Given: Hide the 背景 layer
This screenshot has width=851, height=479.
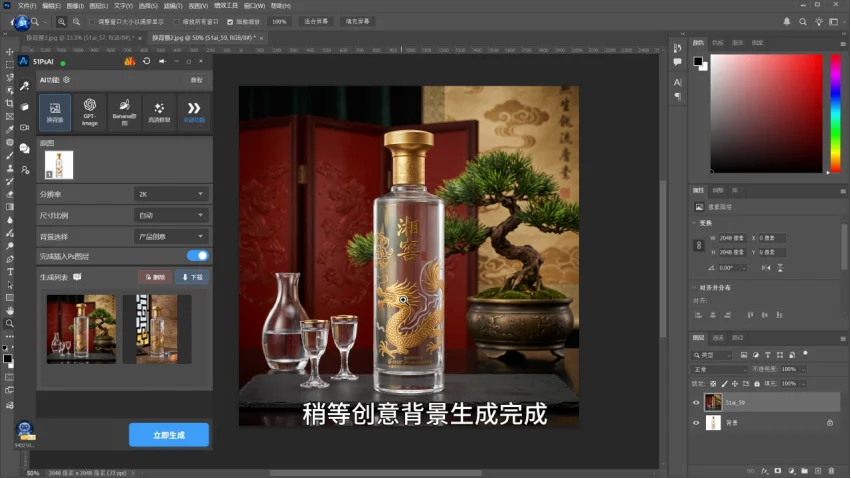Looking at the screenshot, I should pos(696,423).
